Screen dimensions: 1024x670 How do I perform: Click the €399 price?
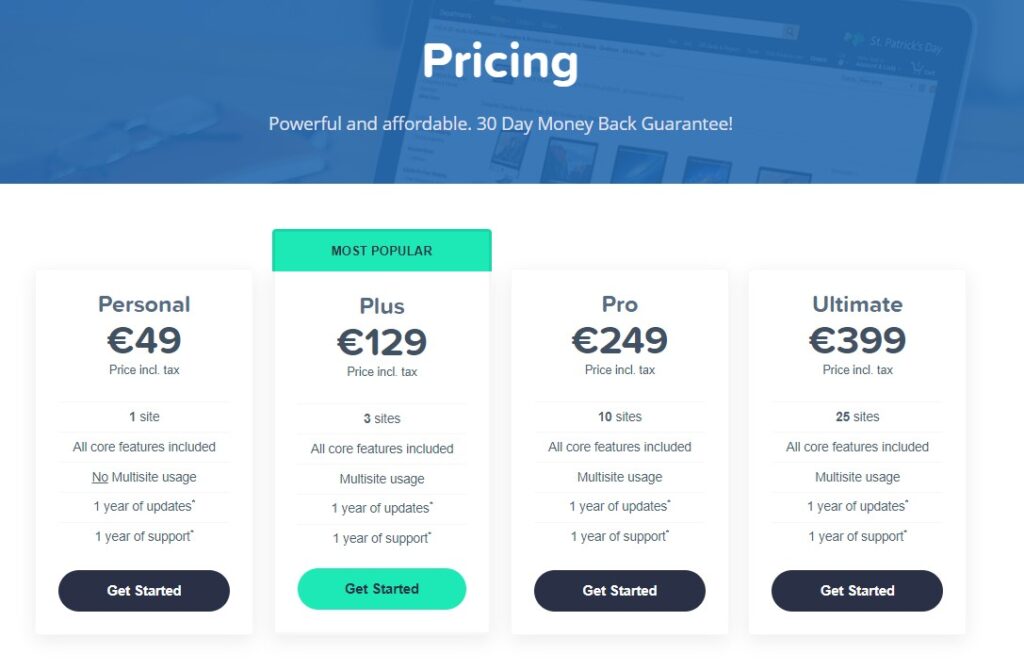tap(857, 340)
